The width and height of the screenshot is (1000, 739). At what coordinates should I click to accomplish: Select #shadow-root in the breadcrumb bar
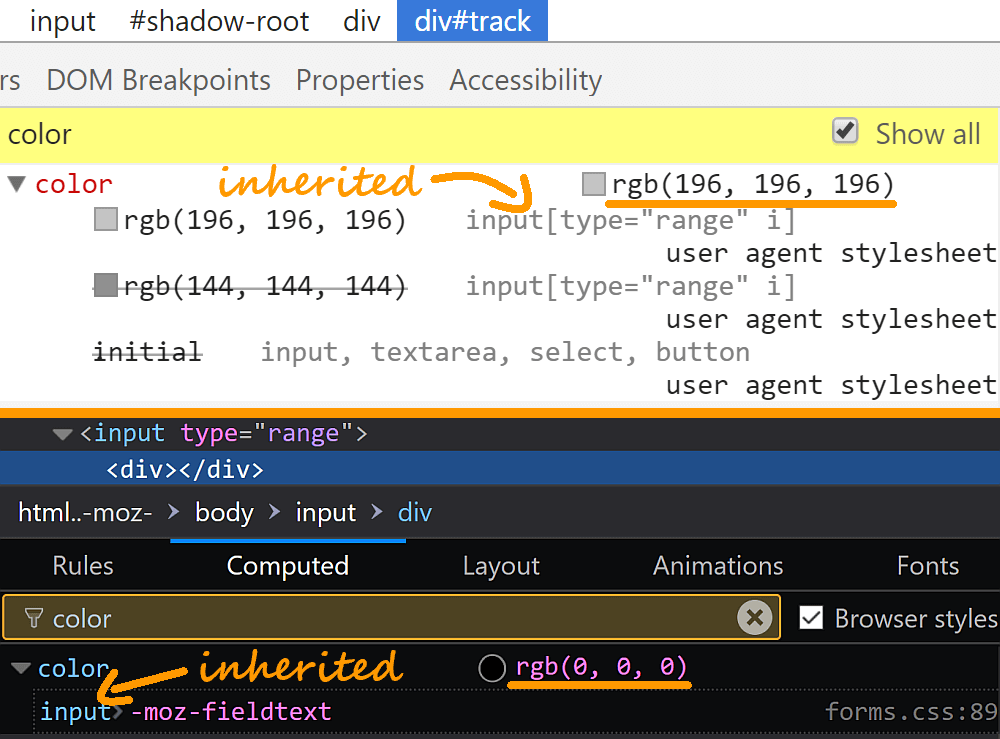pyautogui.click(x=219, y=21)
